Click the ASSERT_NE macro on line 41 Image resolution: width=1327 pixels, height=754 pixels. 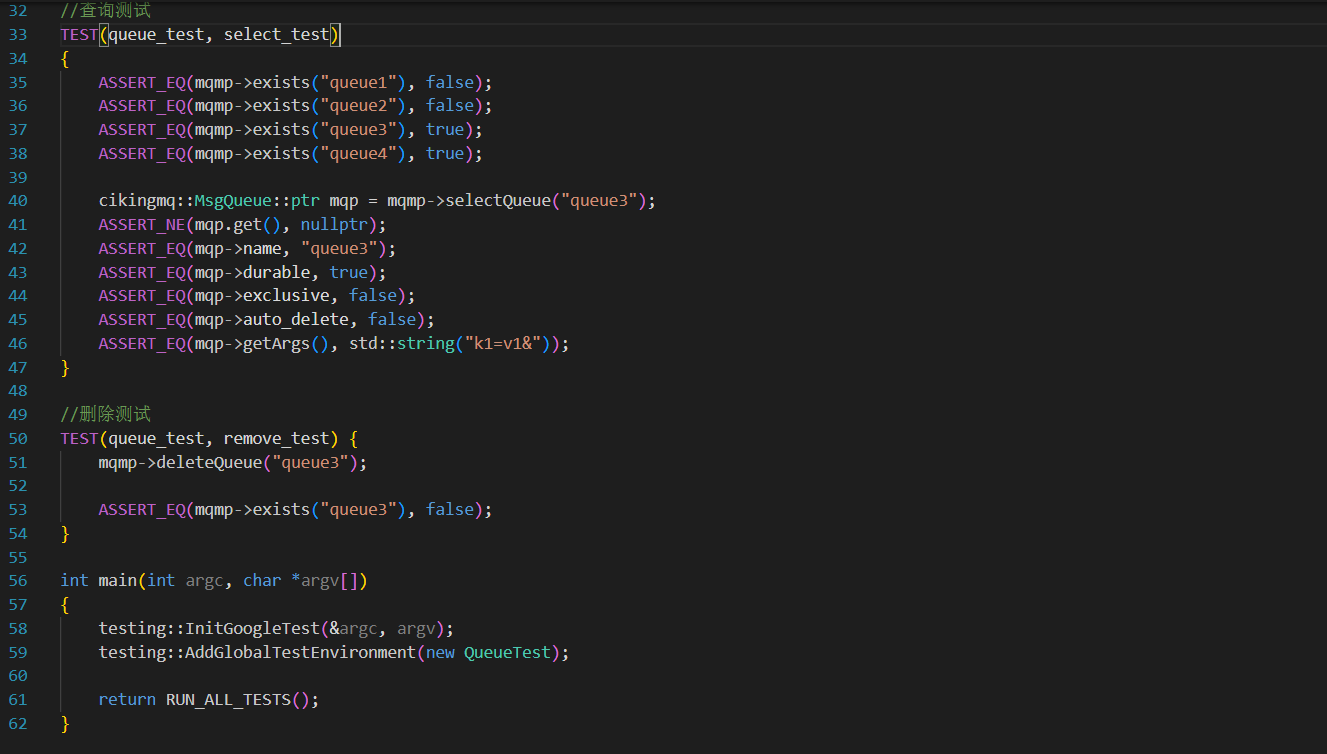[141, 224]
